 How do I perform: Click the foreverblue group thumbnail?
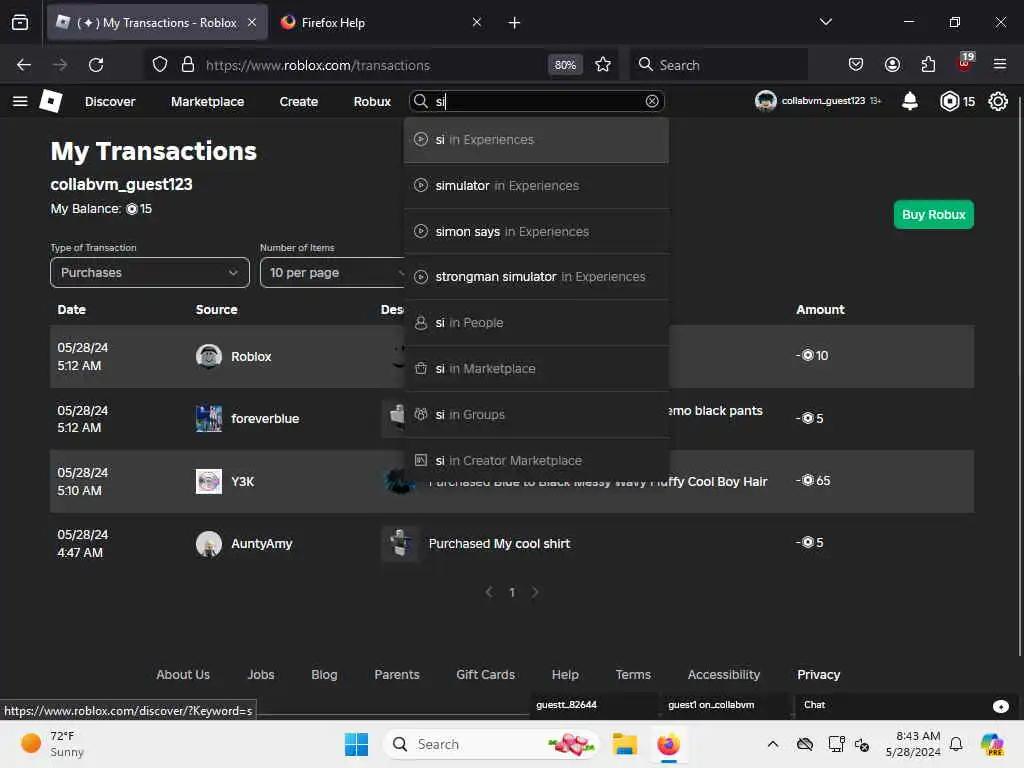(x=209, y=419)
